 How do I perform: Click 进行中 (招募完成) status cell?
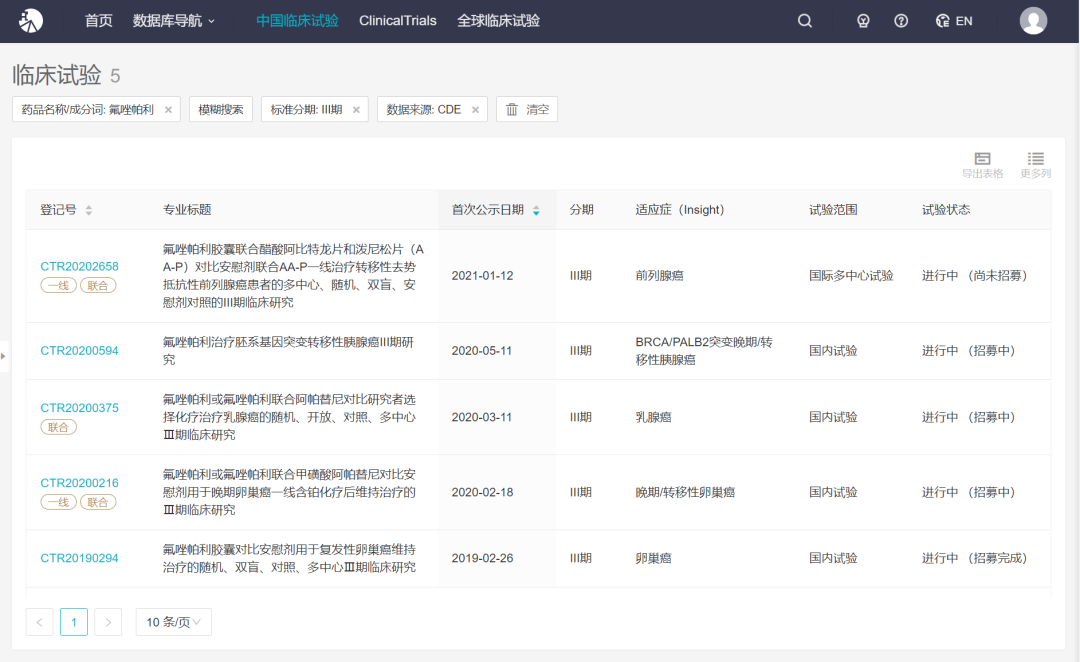tap(975, 558)
